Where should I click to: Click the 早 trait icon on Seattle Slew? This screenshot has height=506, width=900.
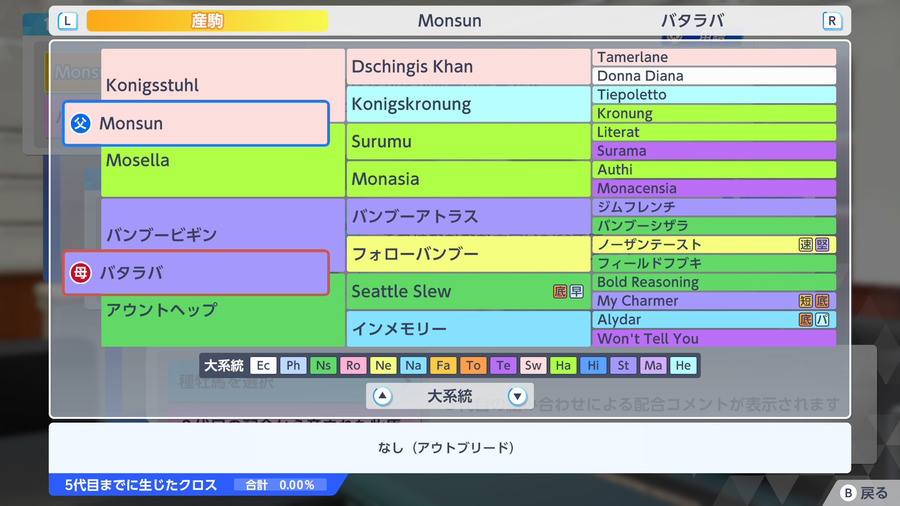[x=576, y=291]
